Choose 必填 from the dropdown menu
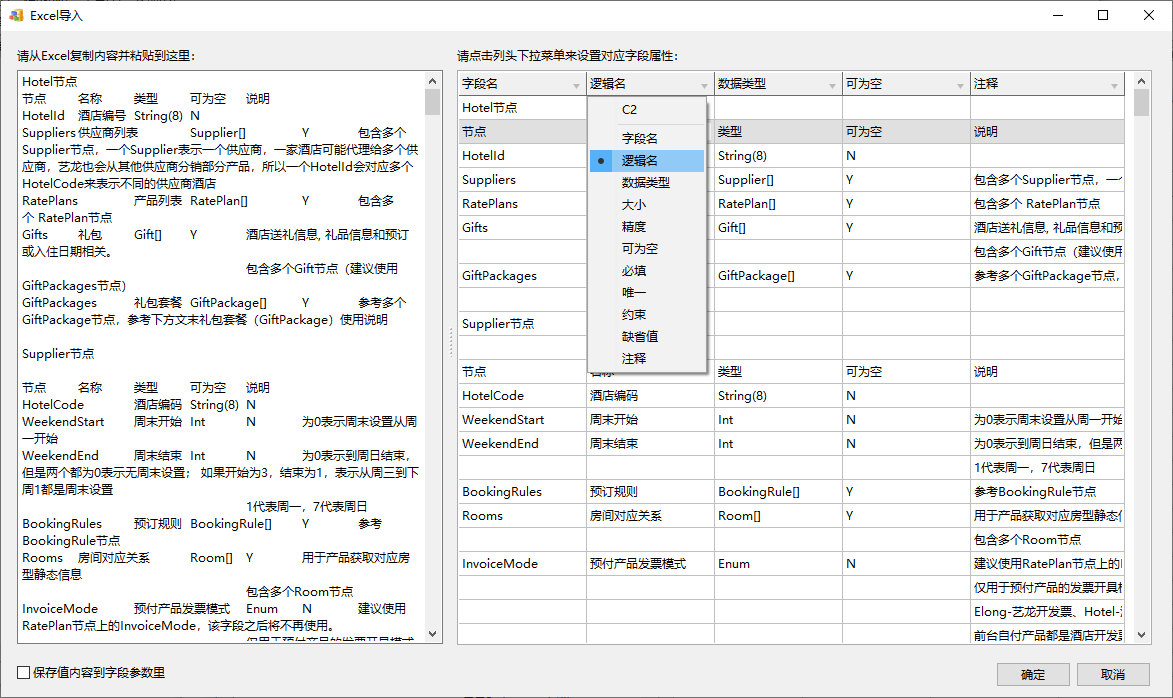This screenshot has width=1173, height=698. tap(647, 271)
